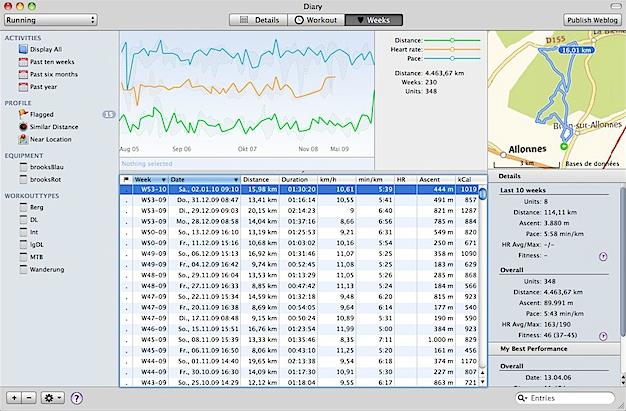Open the Running sport dropdown
The height and width of the screenshot is (411, 626).
(x=51, y=20)
